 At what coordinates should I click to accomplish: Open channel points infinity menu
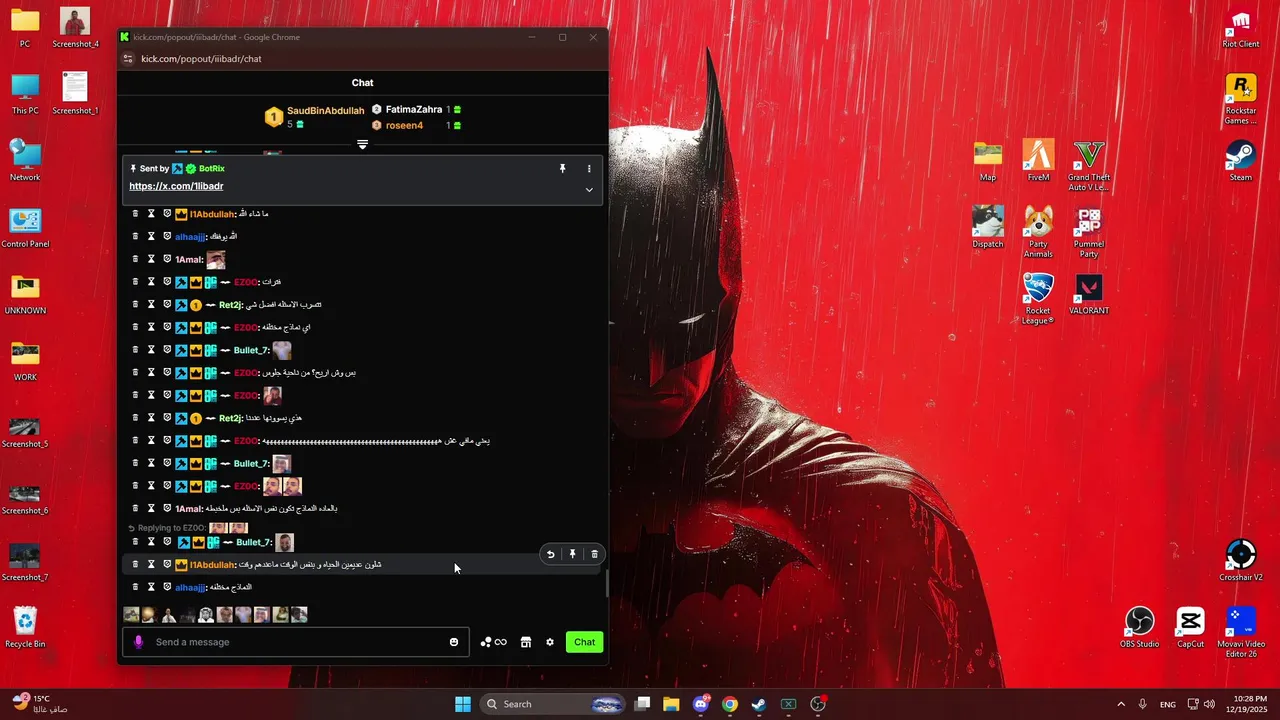click(x=494, y=642)
